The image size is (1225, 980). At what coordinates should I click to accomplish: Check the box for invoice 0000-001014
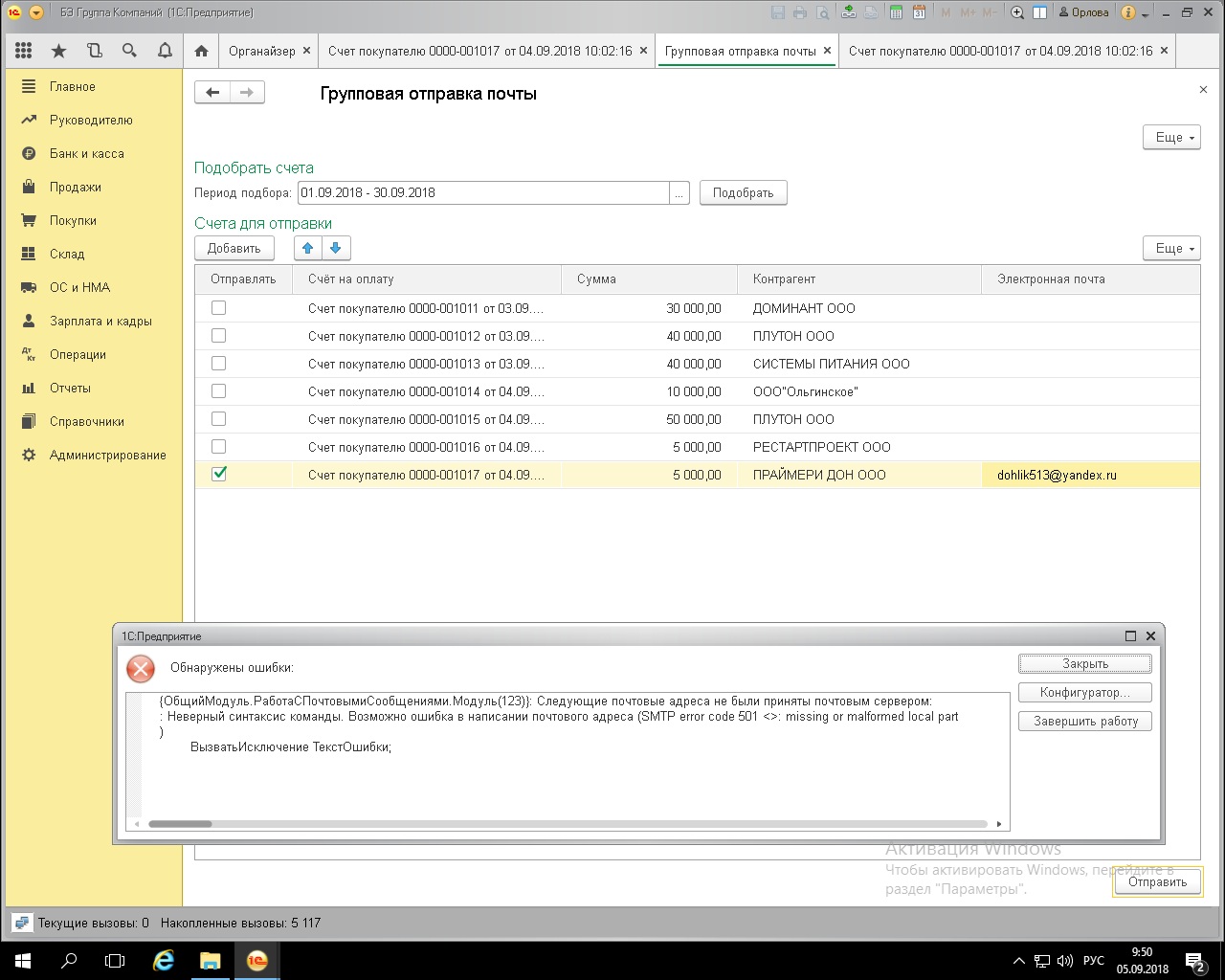click(x=219, y=391)
